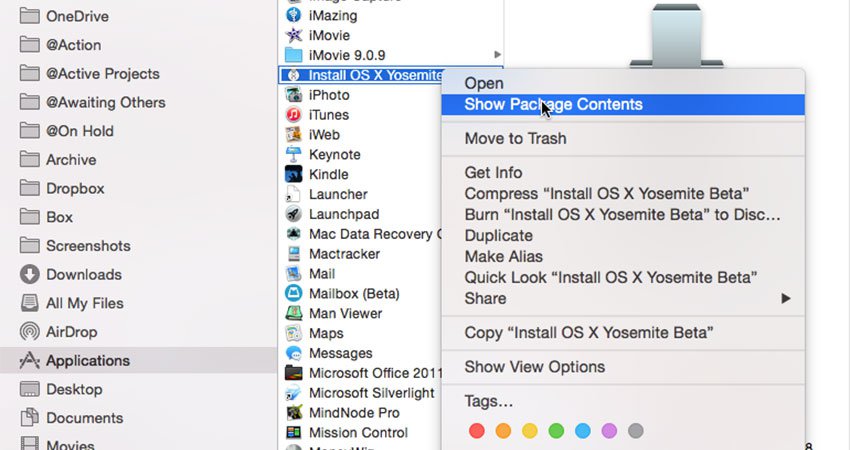Viewport: 850px width, 450px height.
Task: Expand the iMovie 9.0.9 folder arrow
Action: (497, 55)
